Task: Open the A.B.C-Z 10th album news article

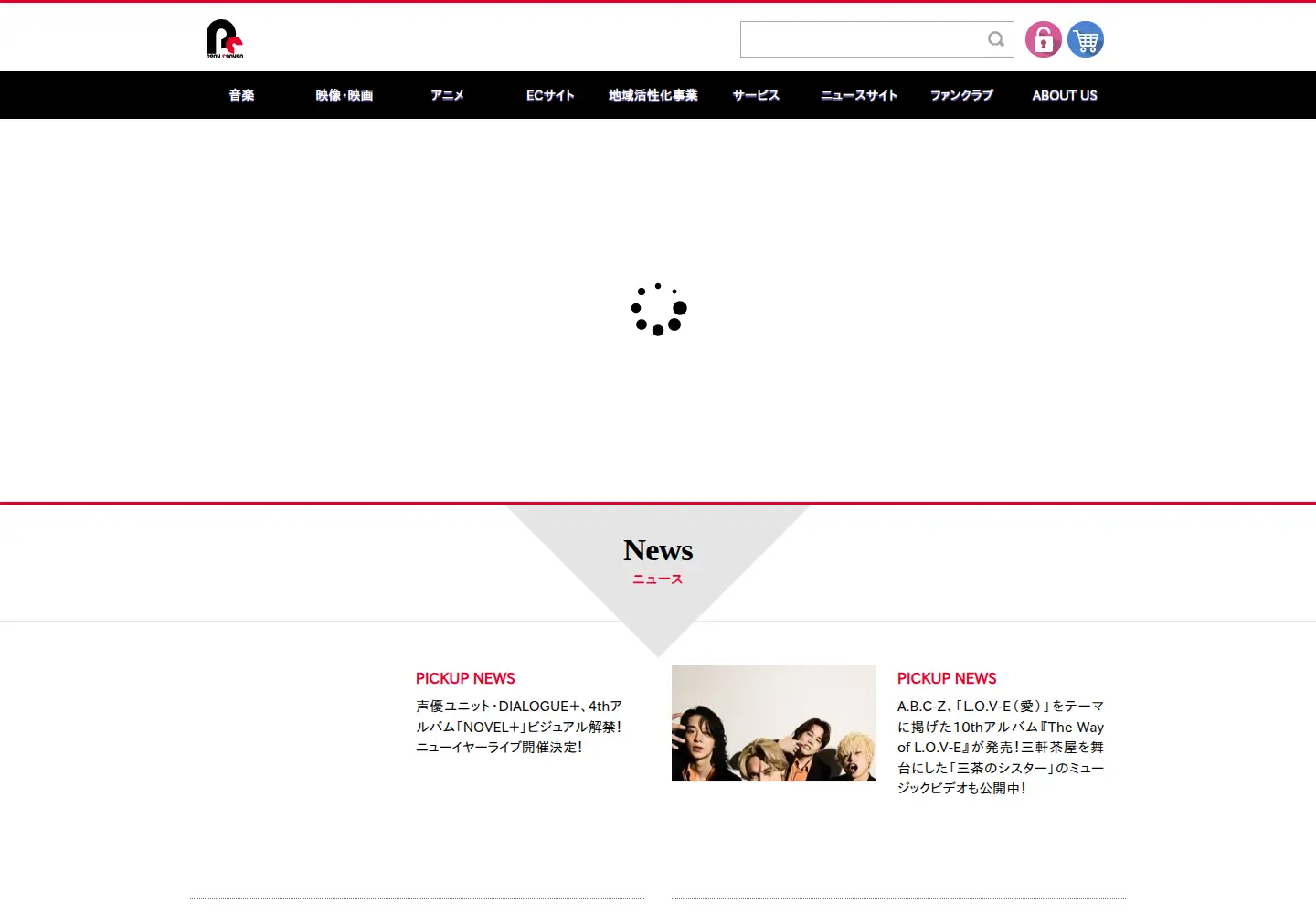Action: click(x=1001, y=747)
